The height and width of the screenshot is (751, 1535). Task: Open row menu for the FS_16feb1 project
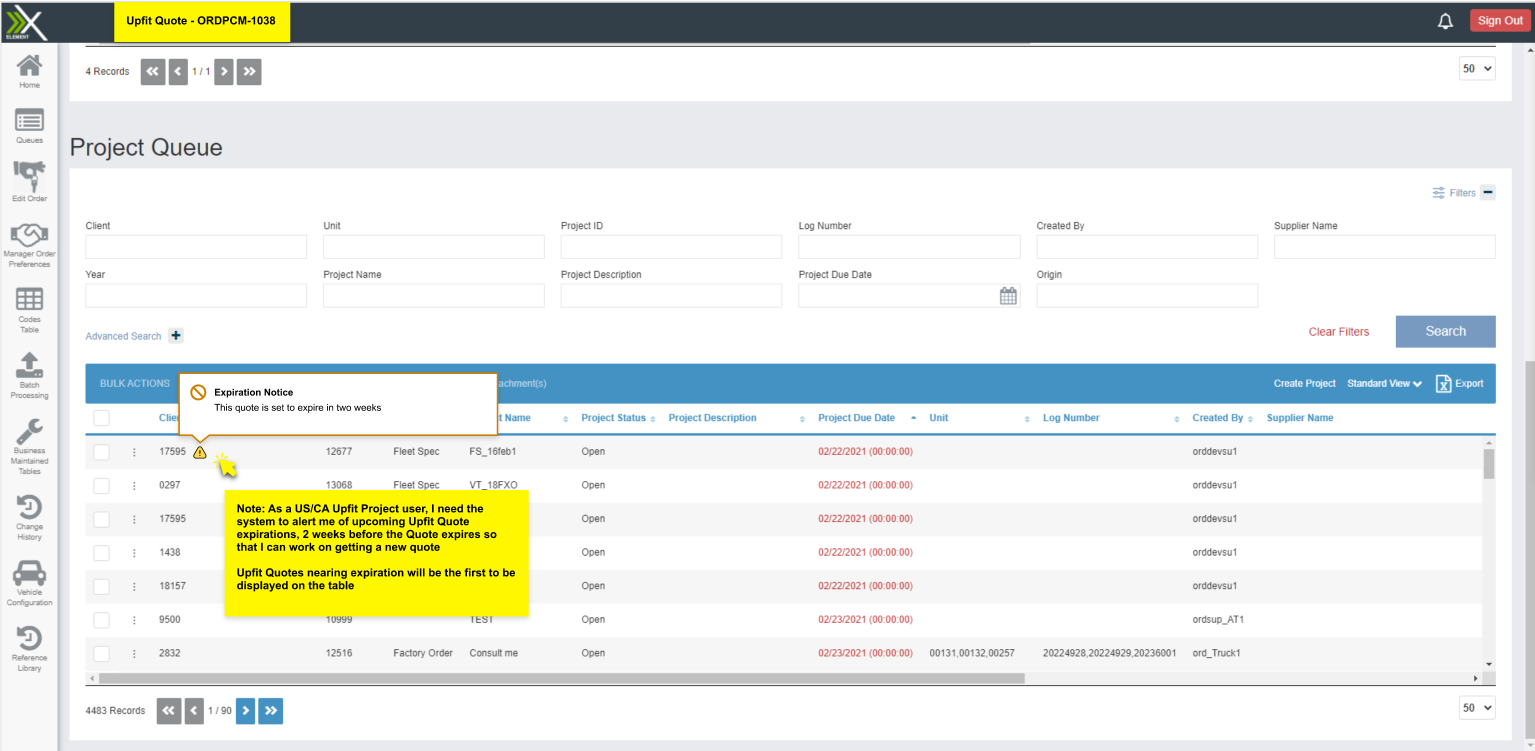(x=134, y=452)
